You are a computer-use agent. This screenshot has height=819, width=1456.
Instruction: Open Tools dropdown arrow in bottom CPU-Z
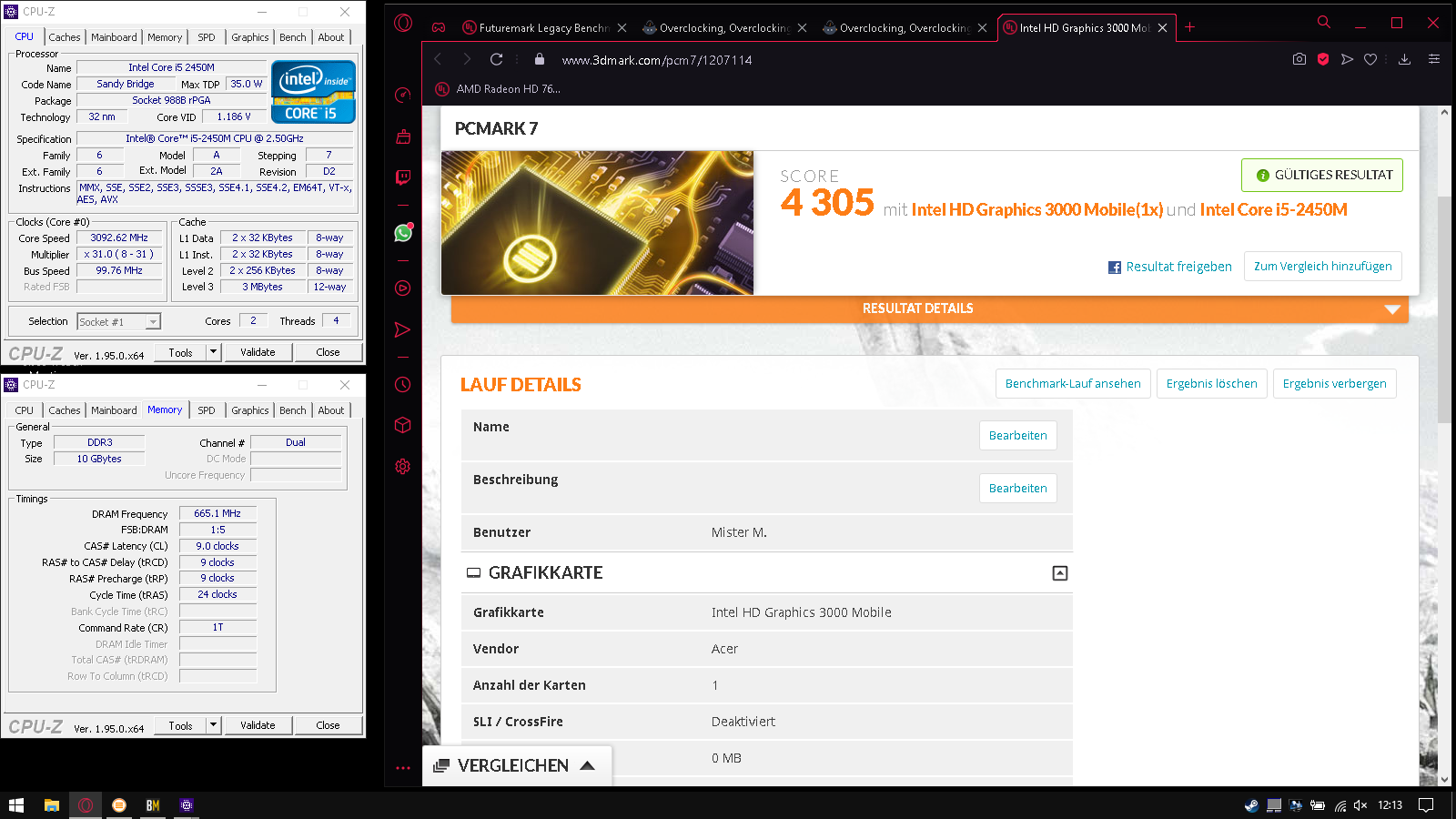[213, 725]
